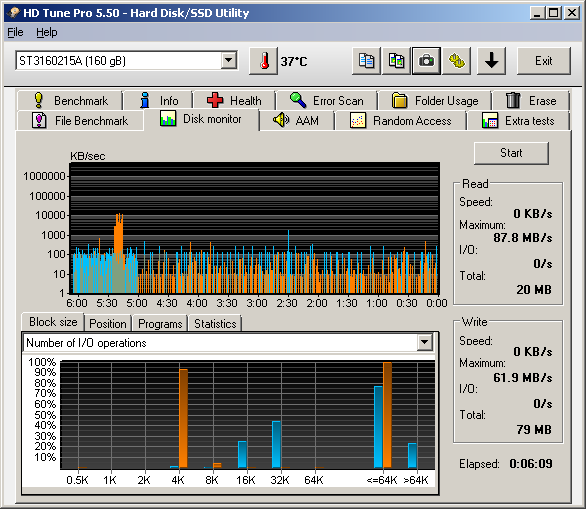Click the tall orange 4K block size bar
The image size is (586, 509).
point(183,418)
